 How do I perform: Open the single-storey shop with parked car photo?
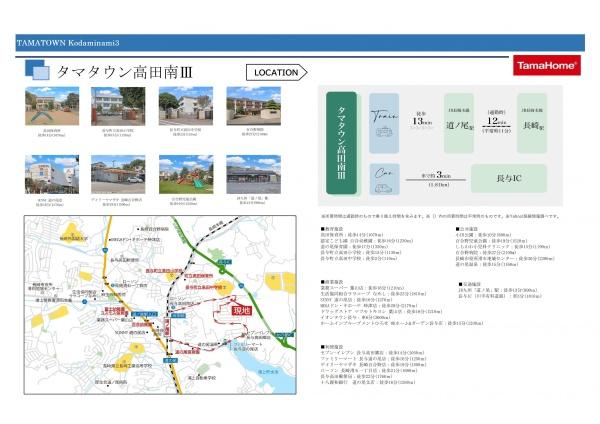[x=118, y=174]
